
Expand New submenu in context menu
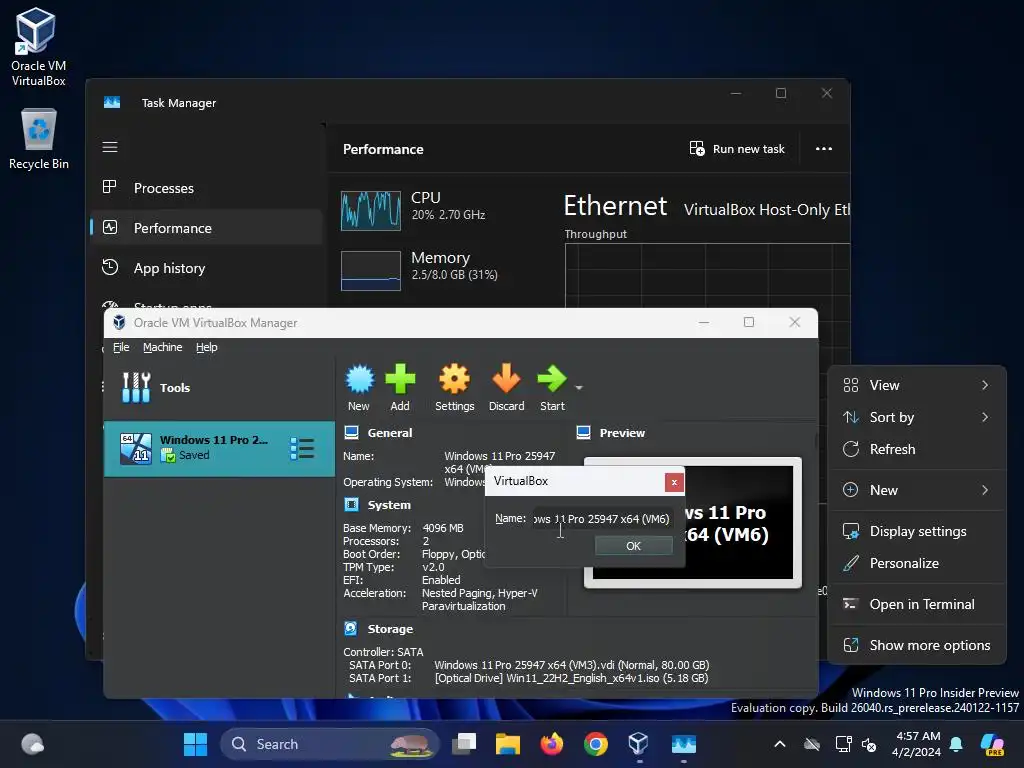point(917,490)
